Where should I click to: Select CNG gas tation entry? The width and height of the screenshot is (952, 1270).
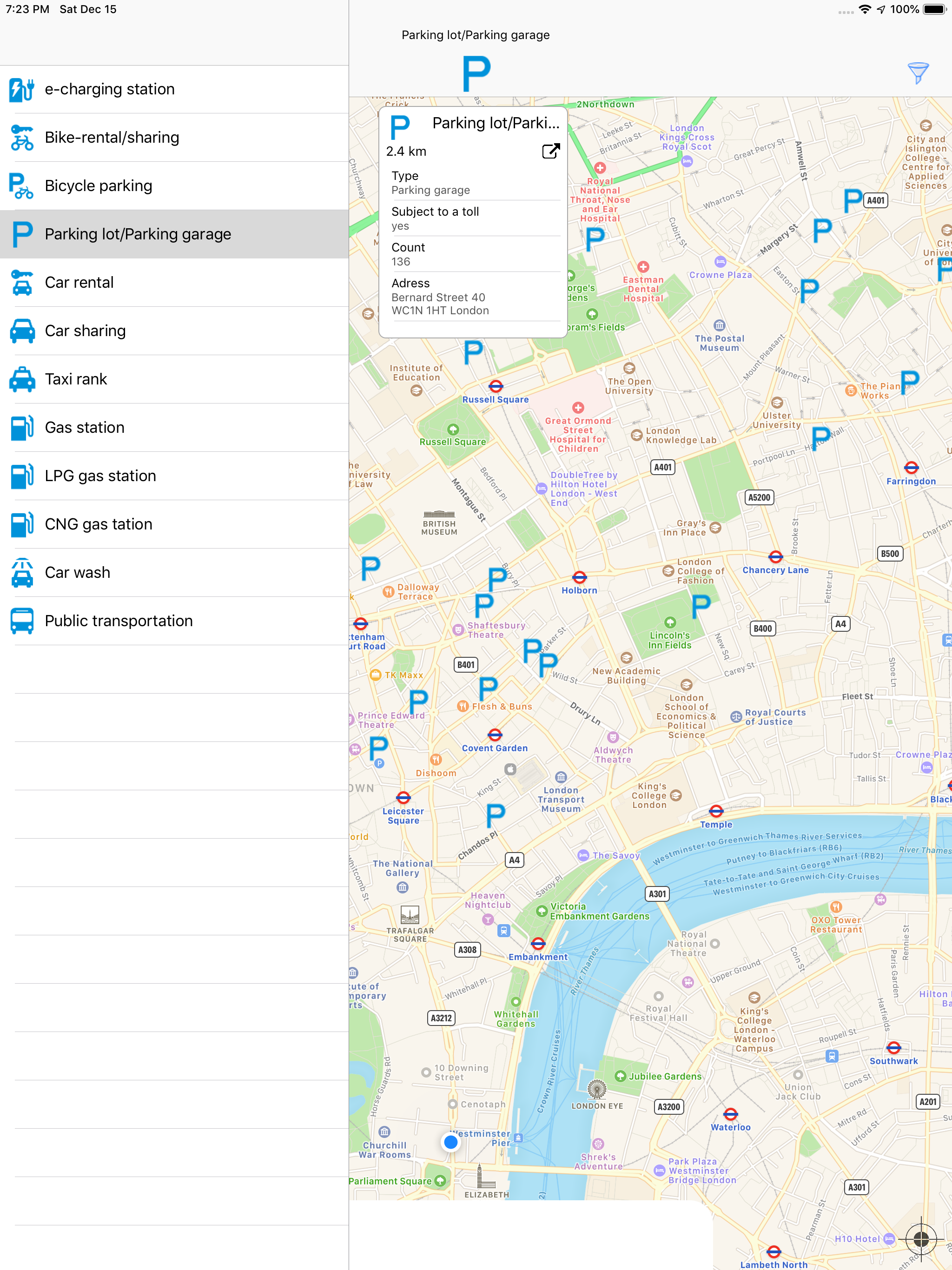click(98, 524)
